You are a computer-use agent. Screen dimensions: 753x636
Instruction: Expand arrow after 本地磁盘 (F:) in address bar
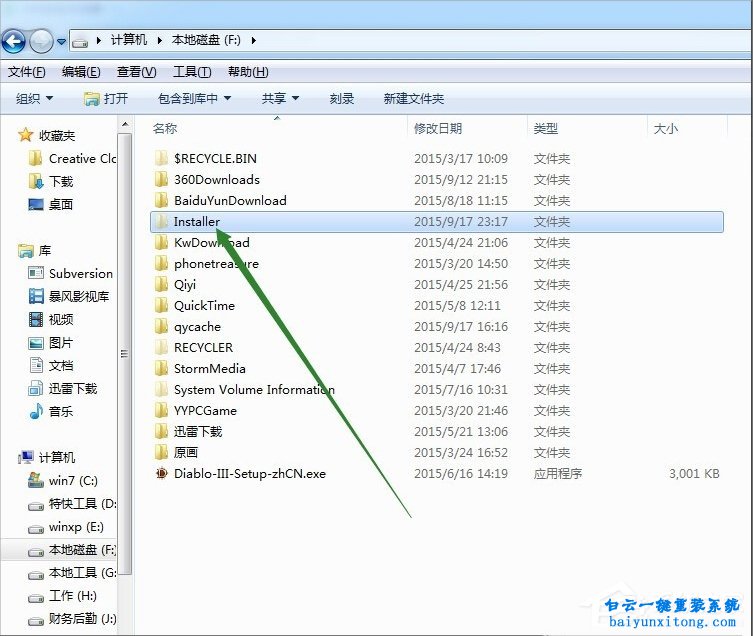click(x=253, y=40)
